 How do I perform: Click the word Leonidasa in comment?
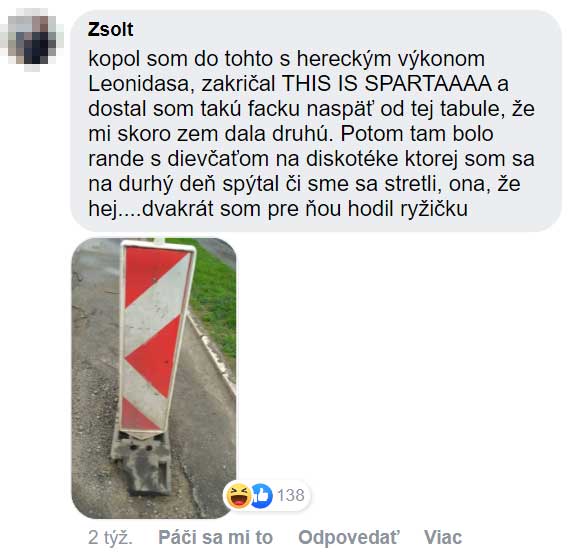point(139,84)
